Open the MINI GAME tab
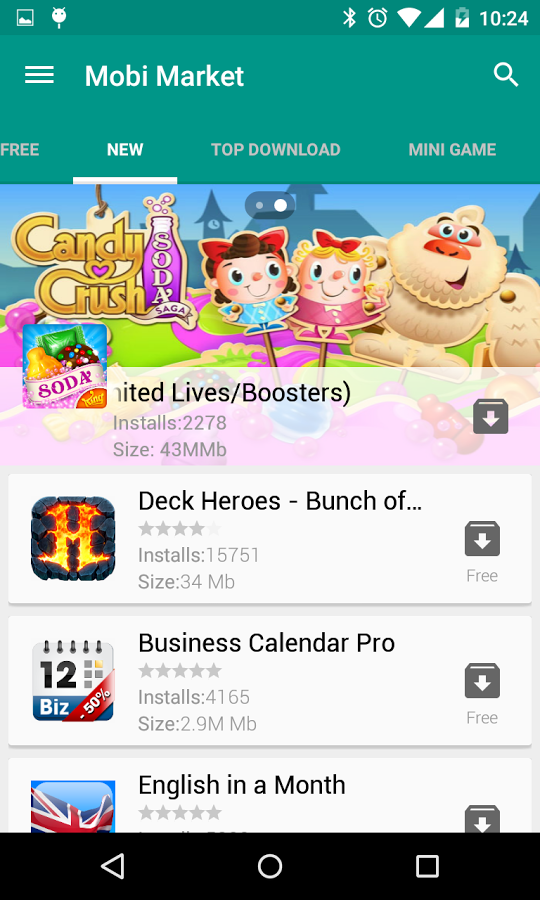The height and width of the screenshot is (900, 540). [x=452, y=150]
